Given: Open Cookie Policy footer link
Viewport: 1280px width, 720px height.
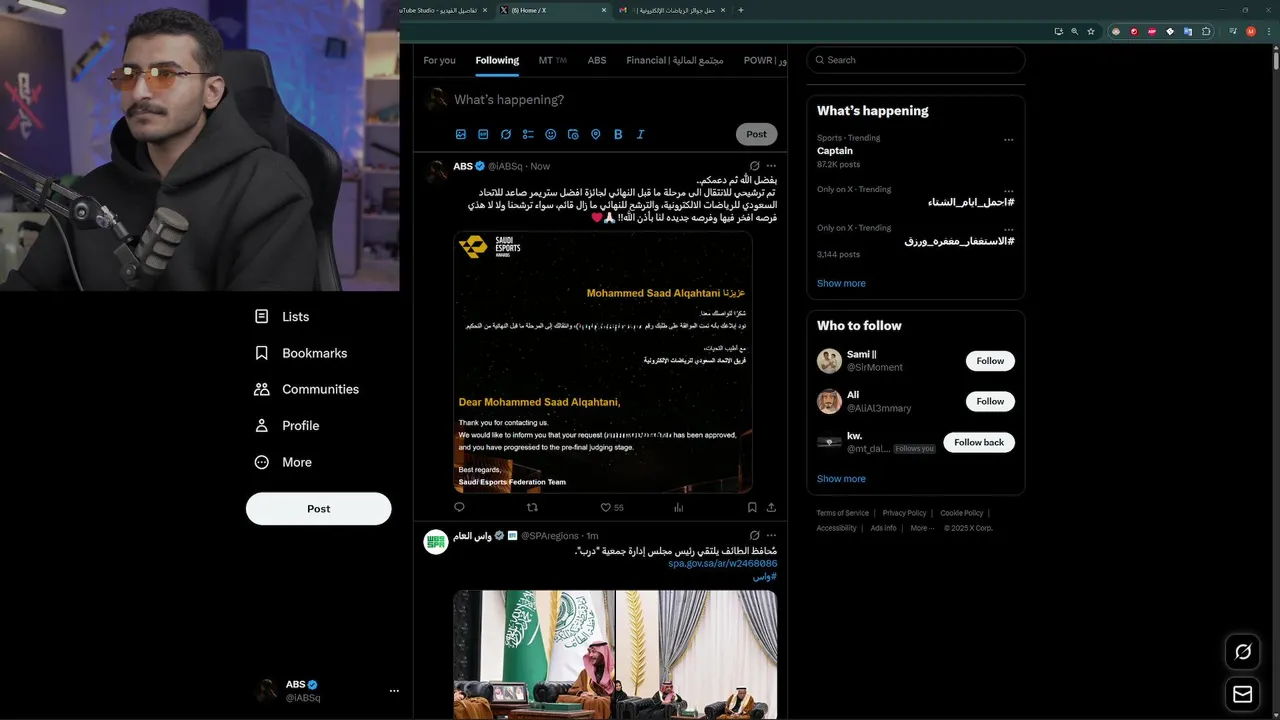Looking at the screenshot, I should pos(961,513).
